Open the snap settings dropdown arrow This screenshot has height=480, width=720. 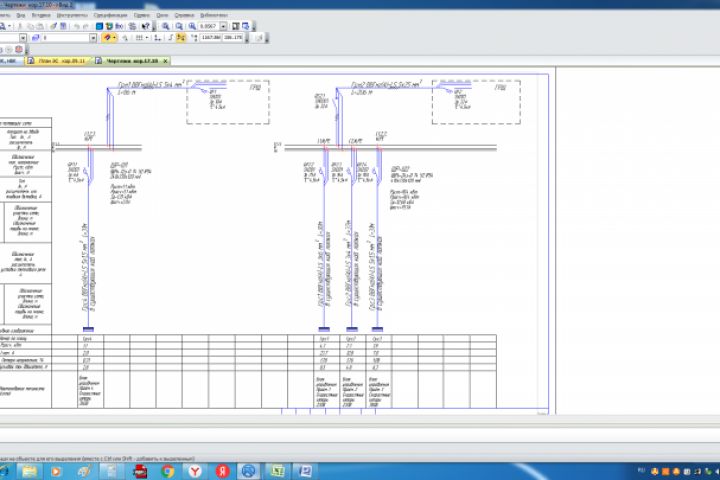point(114,38)
